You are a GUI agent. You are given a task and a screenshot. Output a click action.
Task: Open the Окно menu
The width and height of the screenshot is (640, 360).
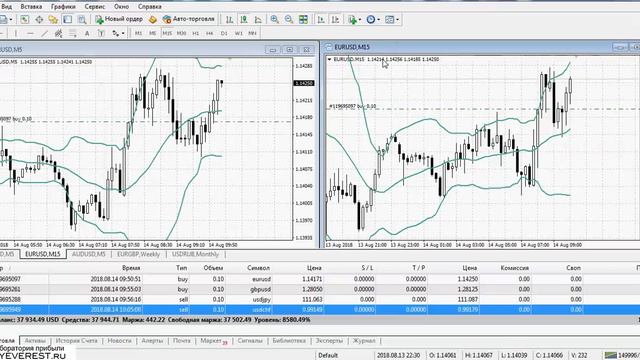(122, 7)
